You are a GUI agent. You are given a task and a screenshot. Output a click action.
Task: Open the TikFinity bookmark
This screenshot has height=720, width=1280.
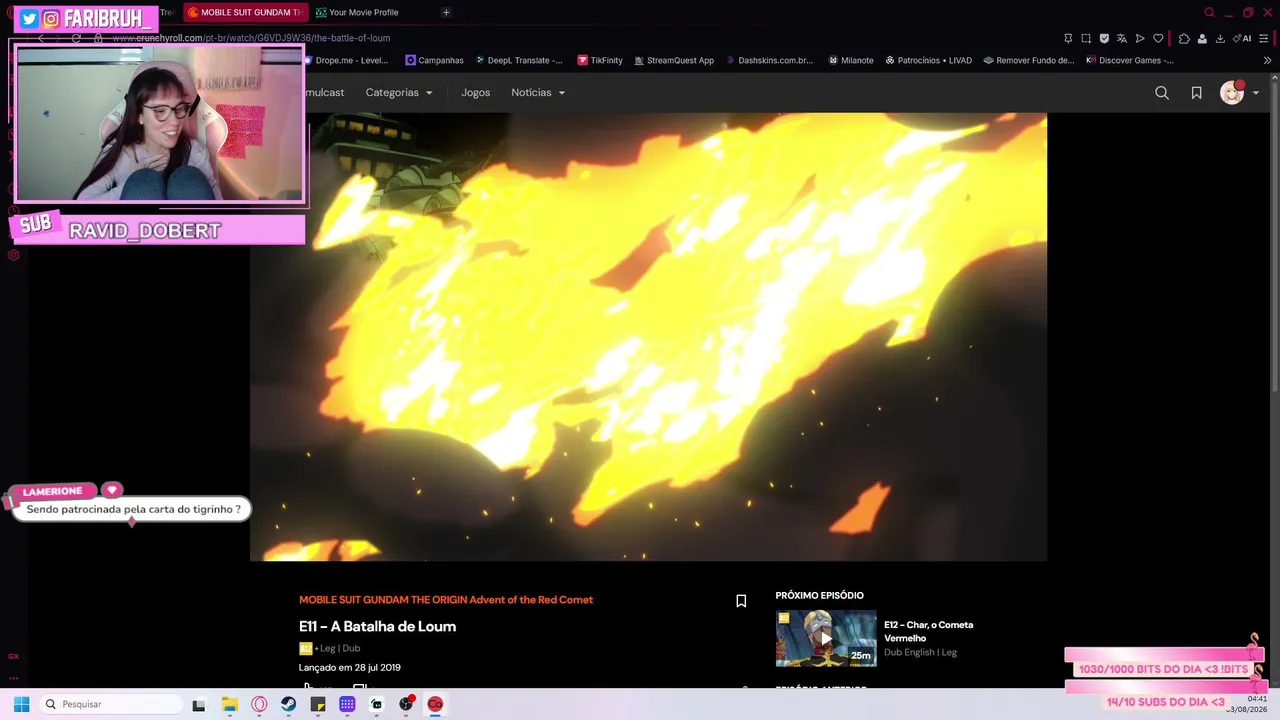coord(600,60)
